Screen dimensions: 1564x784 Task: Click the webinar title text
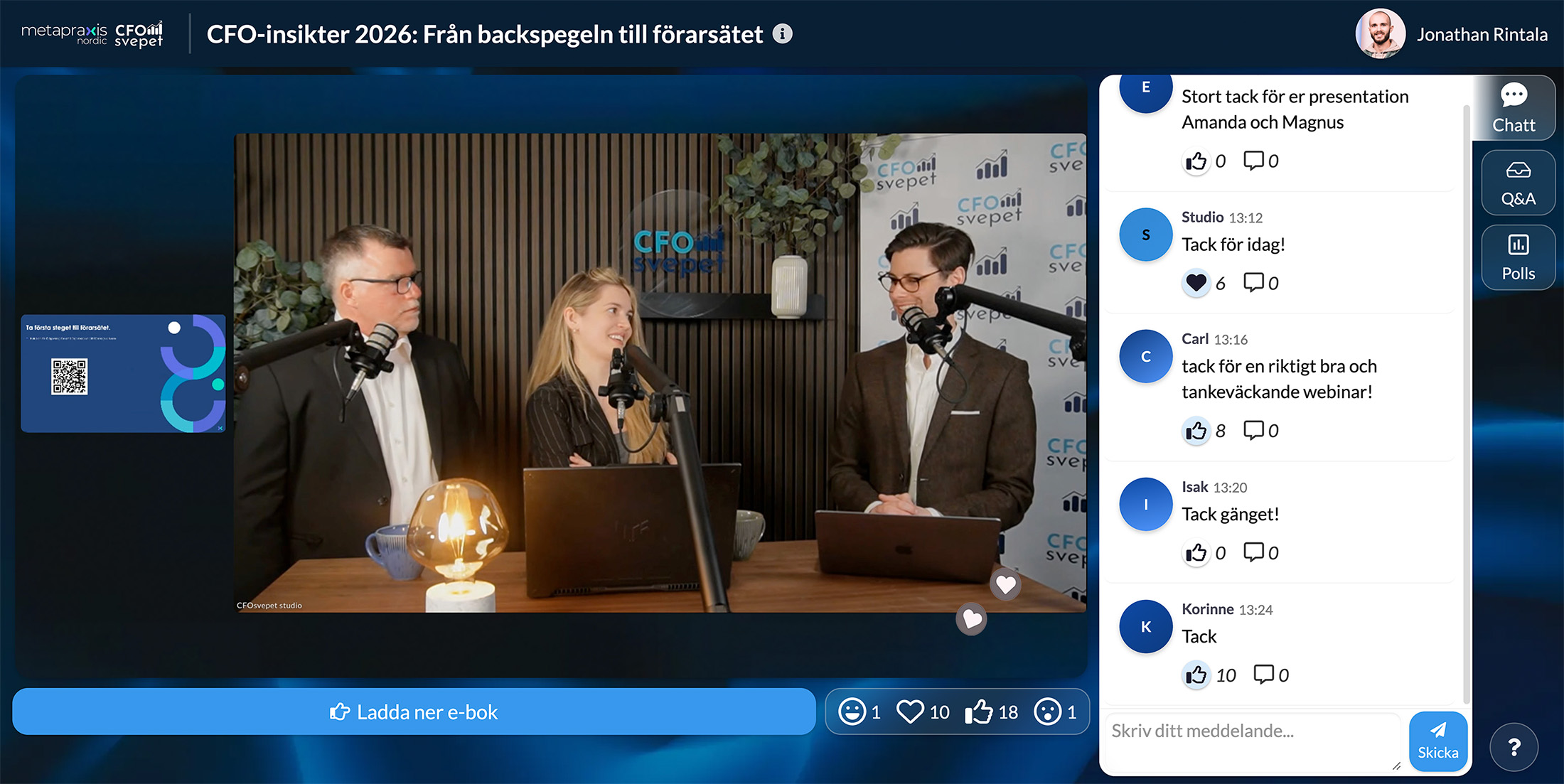[x=484, y=34]
